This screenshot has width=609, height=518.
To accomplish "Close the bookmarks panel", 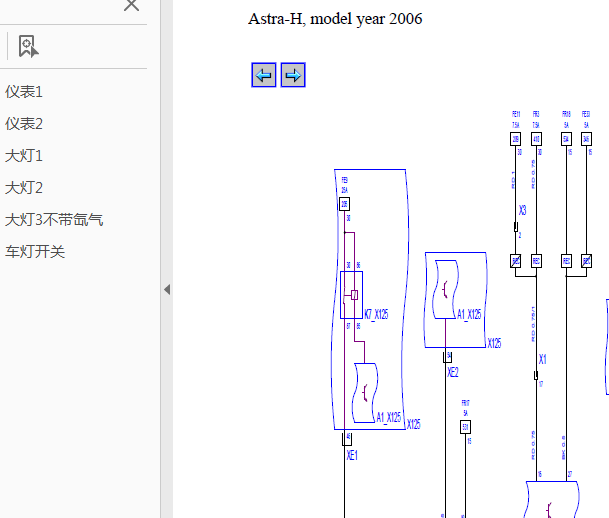I will click(x=131, y=5).
